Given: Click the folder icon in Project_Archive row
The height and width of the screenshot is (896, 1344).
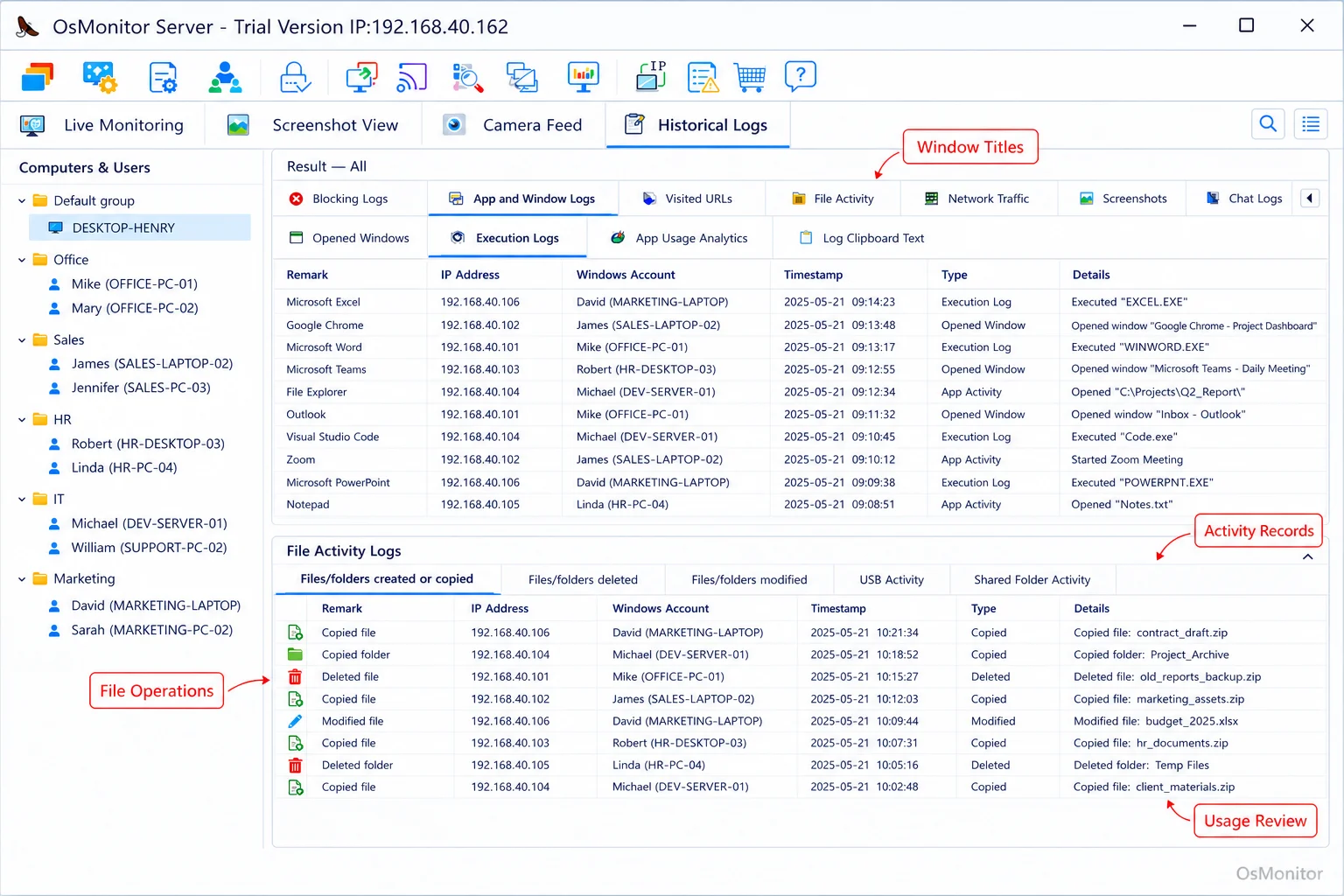Looking at the screenshot, I should coord(296,654).
